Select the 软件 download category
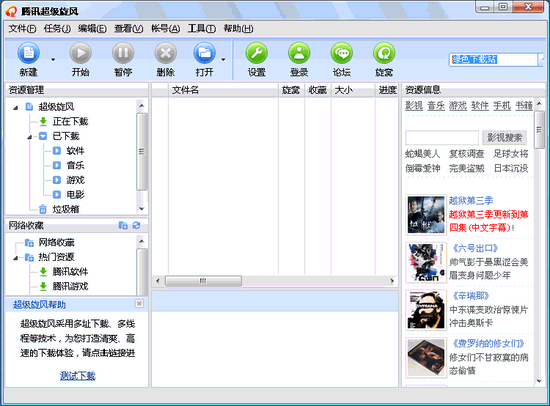 (75, 151)
